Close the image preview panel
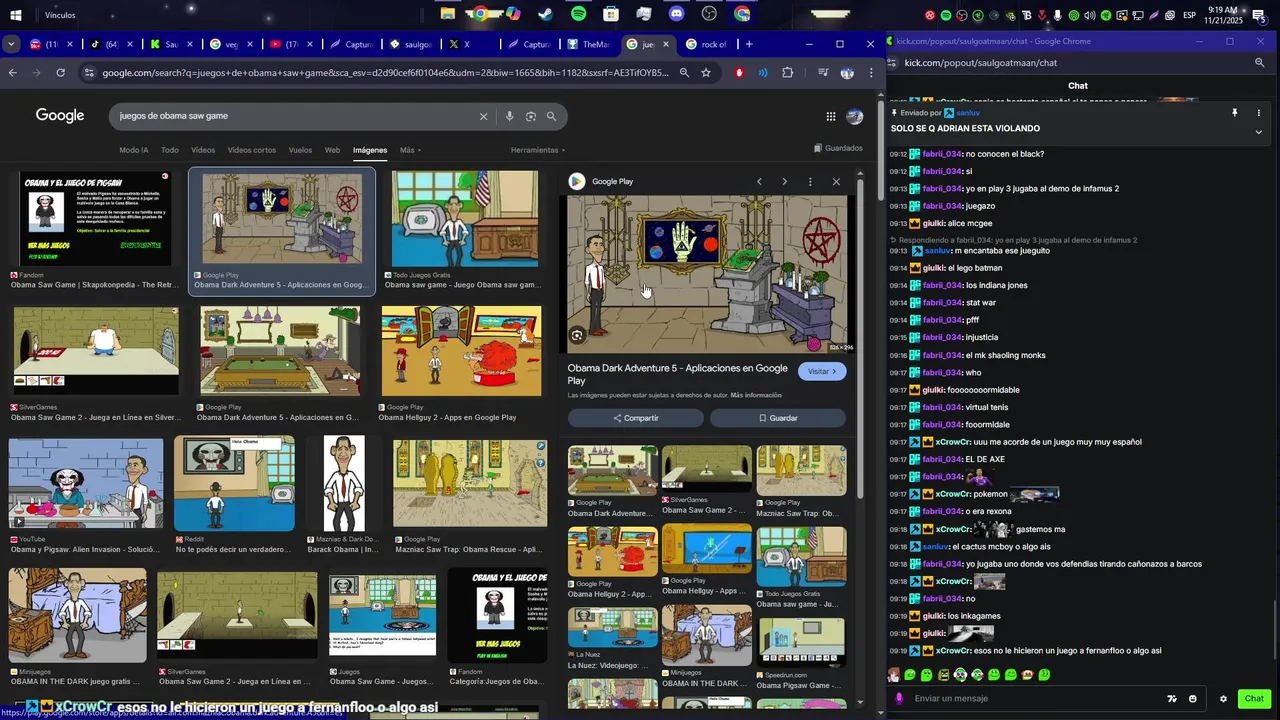This screenshot has width=1280, height=720. [x=836, y=181]
